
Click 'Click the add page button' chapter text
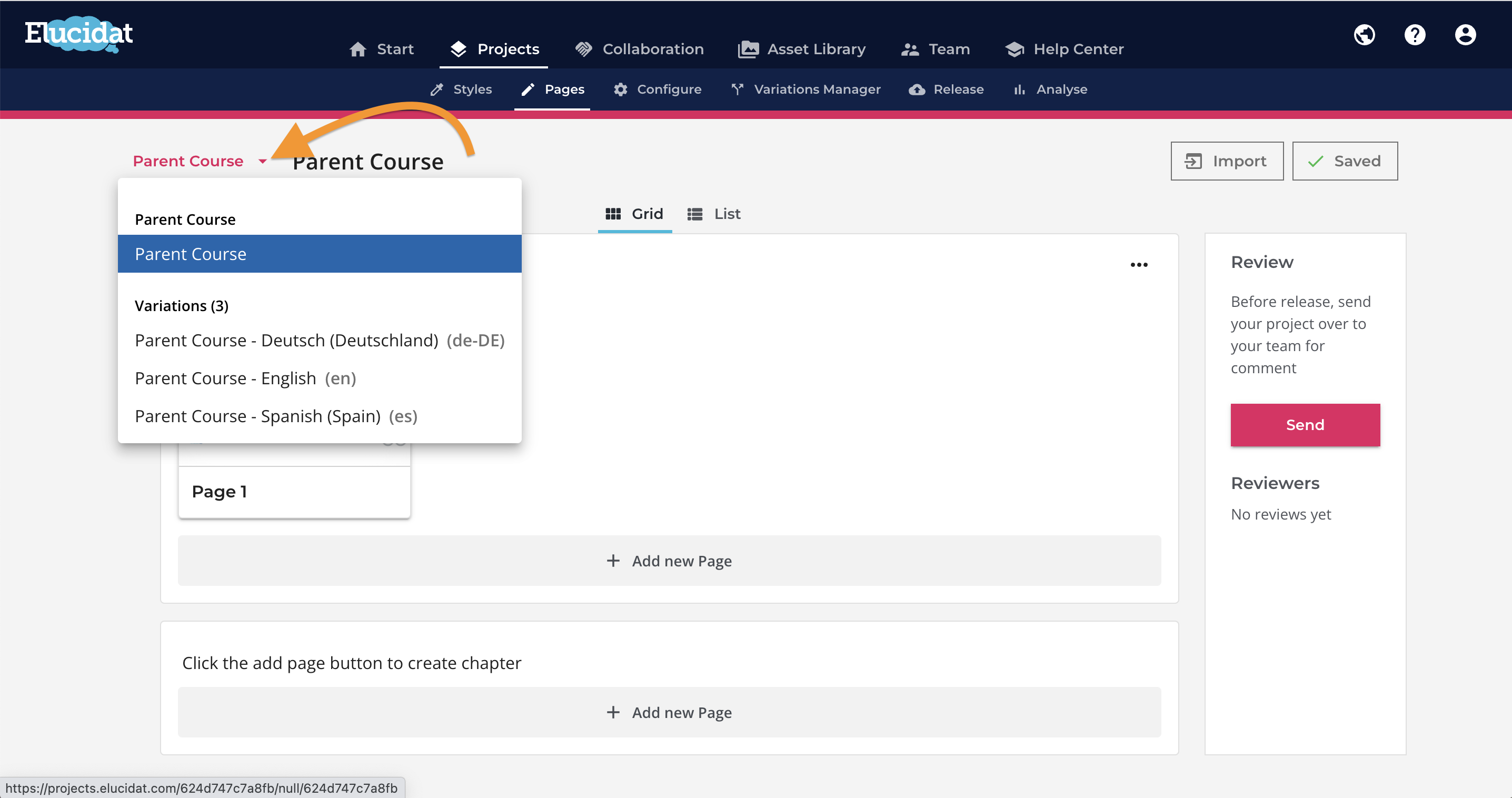click(352, 663)
